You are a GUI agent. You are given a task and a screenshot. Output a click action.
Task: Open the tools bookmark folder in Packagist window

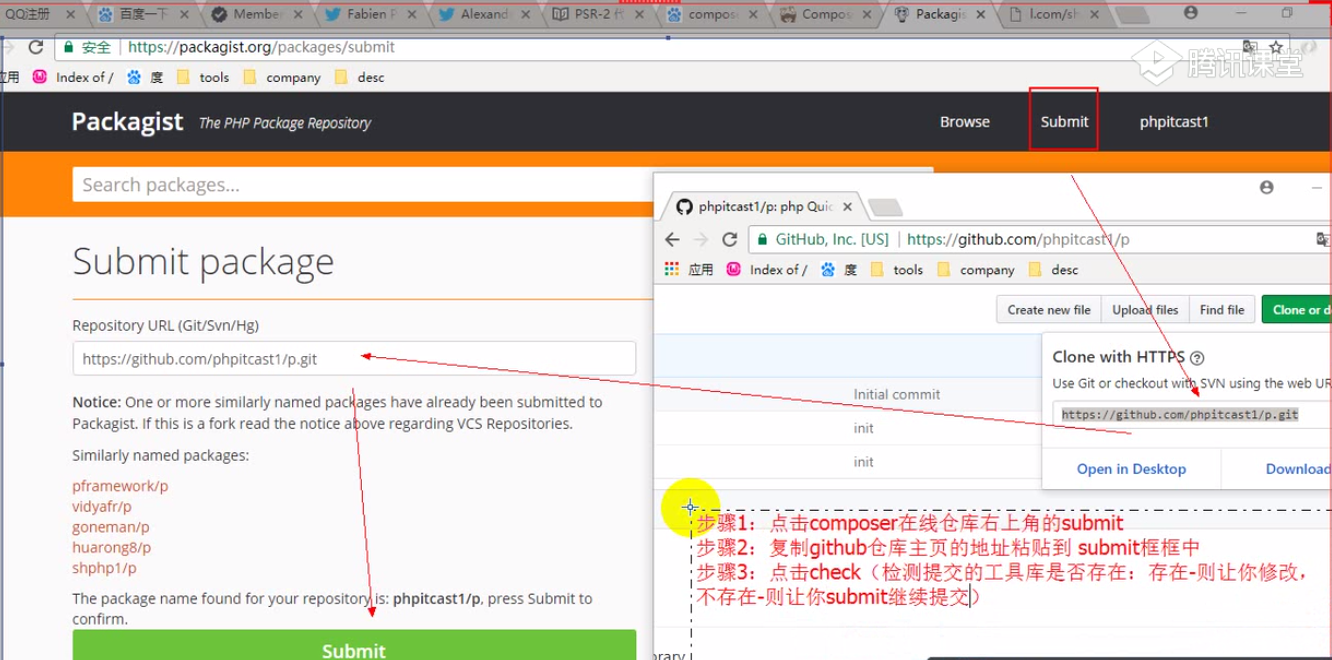click(203, 77)
